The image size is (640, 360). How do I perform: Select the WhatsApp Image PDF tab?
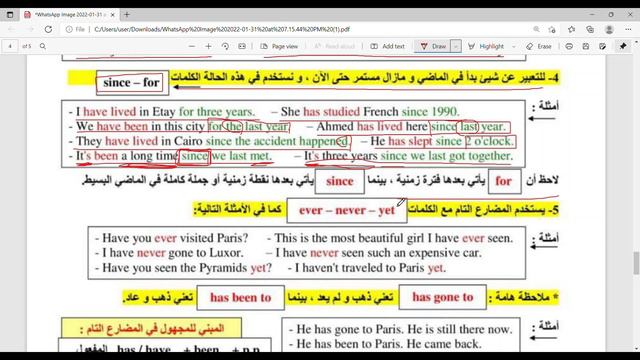(70, 15)
